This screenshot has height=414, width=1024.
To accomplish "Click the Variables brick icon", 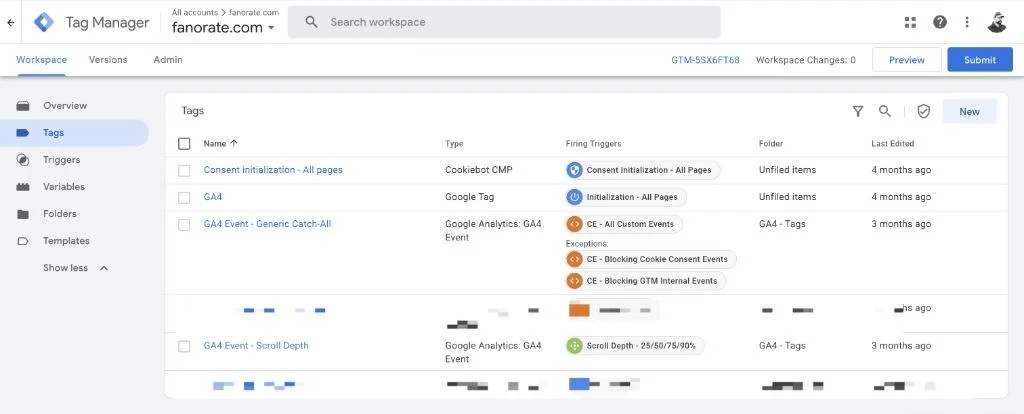I will pyautogui.click(x=23, y=187).
